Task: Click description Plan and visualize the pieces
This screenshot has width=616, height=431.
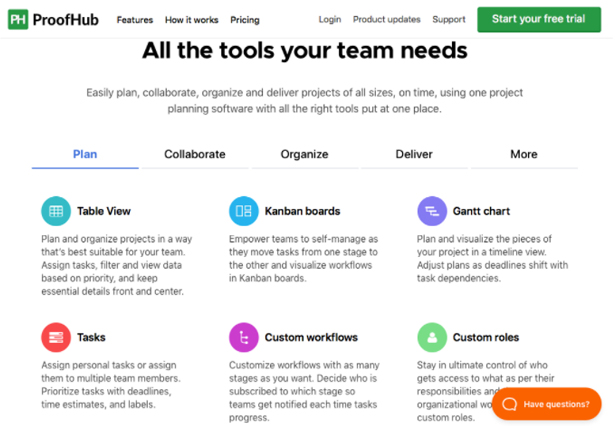Action: click(x=492, y=258)
